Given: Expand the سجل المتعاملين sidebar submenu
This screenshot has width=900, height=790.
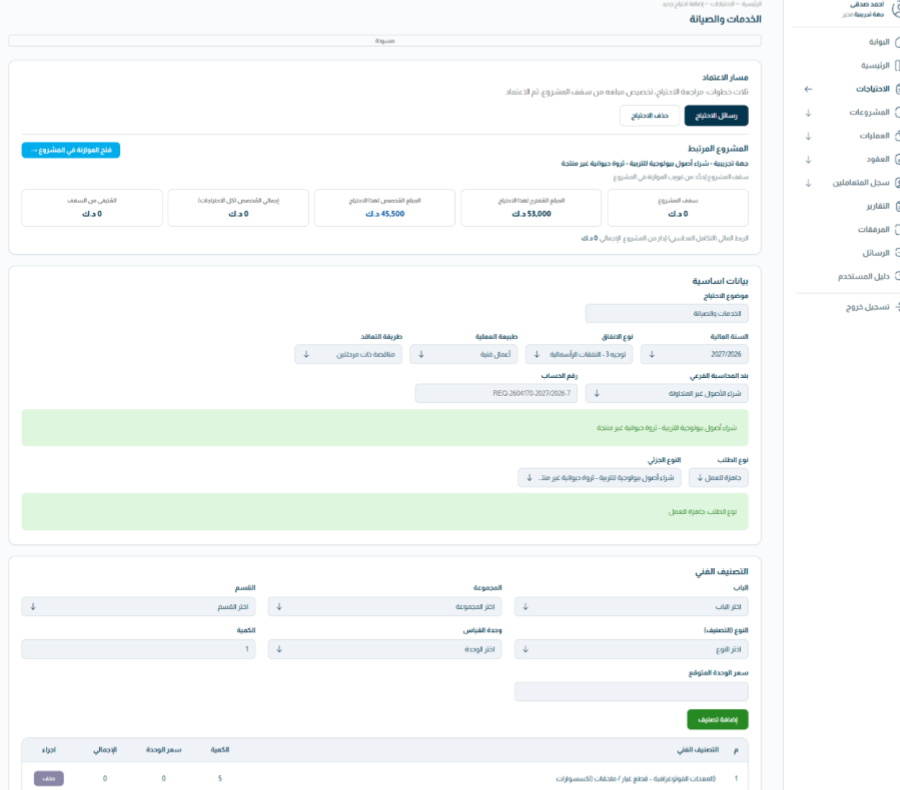Looking at the screenshot, I should 808,183.
